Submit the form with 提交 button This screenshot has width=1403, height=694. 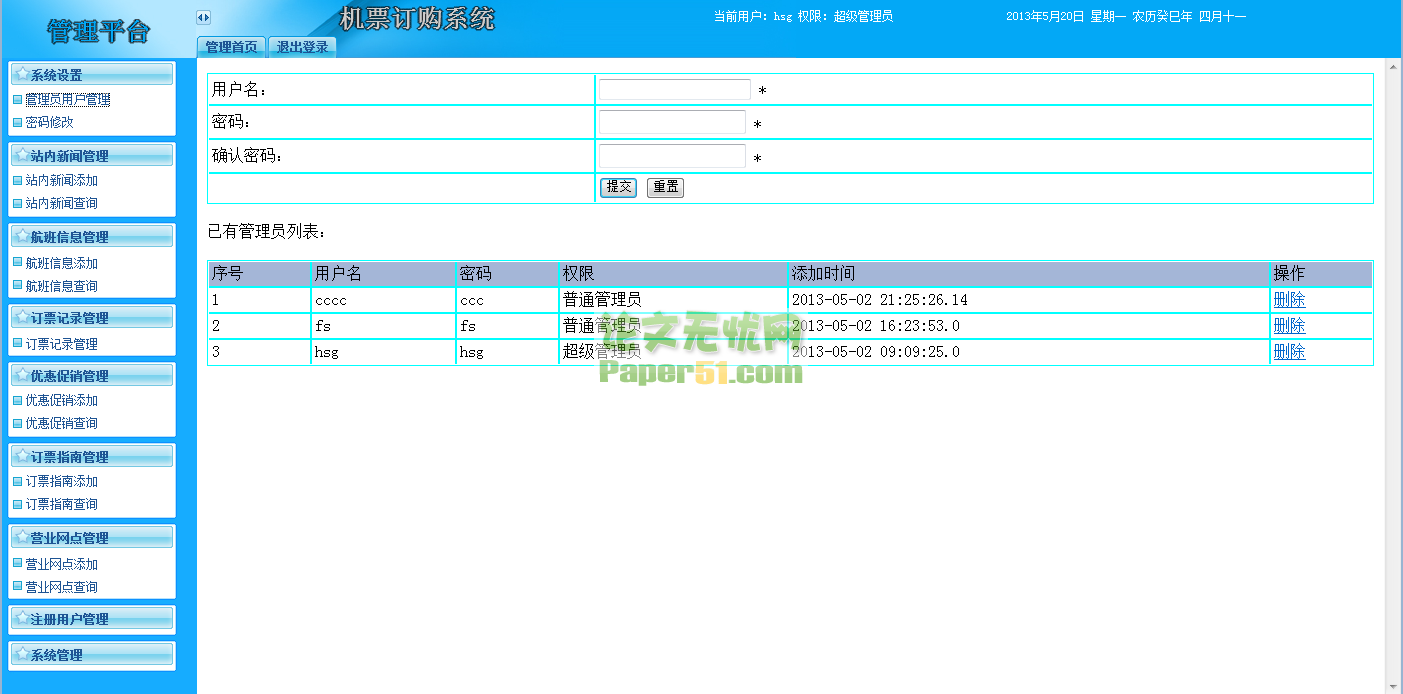[x=618, y=187]
